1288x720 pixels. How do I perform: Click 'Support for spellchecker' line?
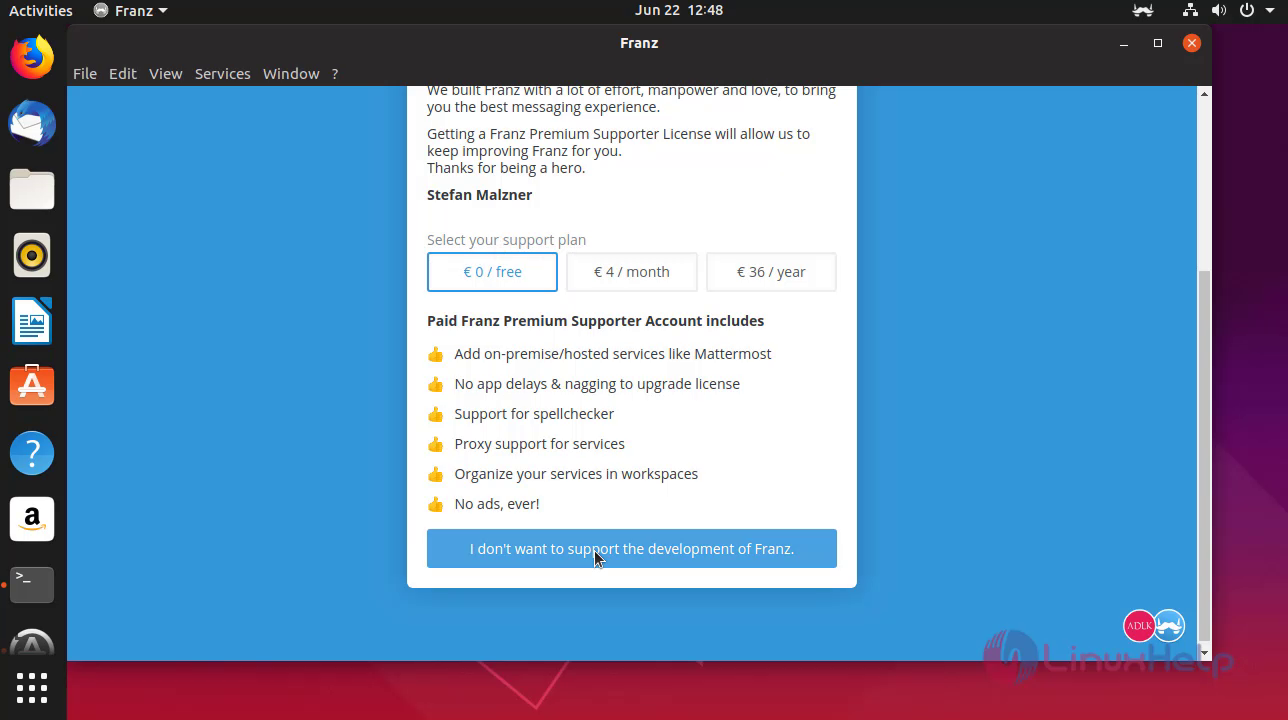(x=534, y=414)
